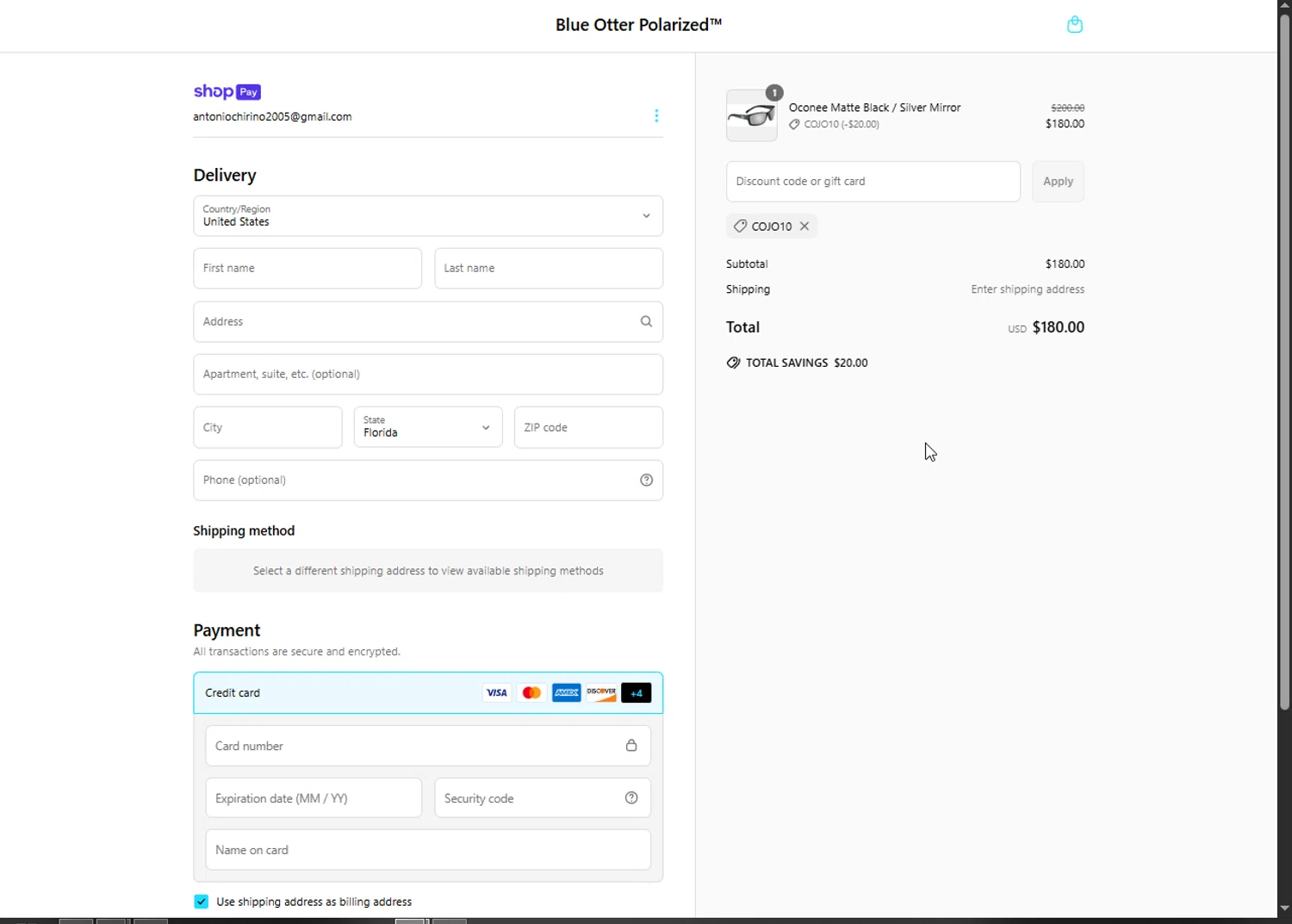Open the shopping bag cart icon
Viewport: 1292px width, 924px height.
tap(1074, 24)
